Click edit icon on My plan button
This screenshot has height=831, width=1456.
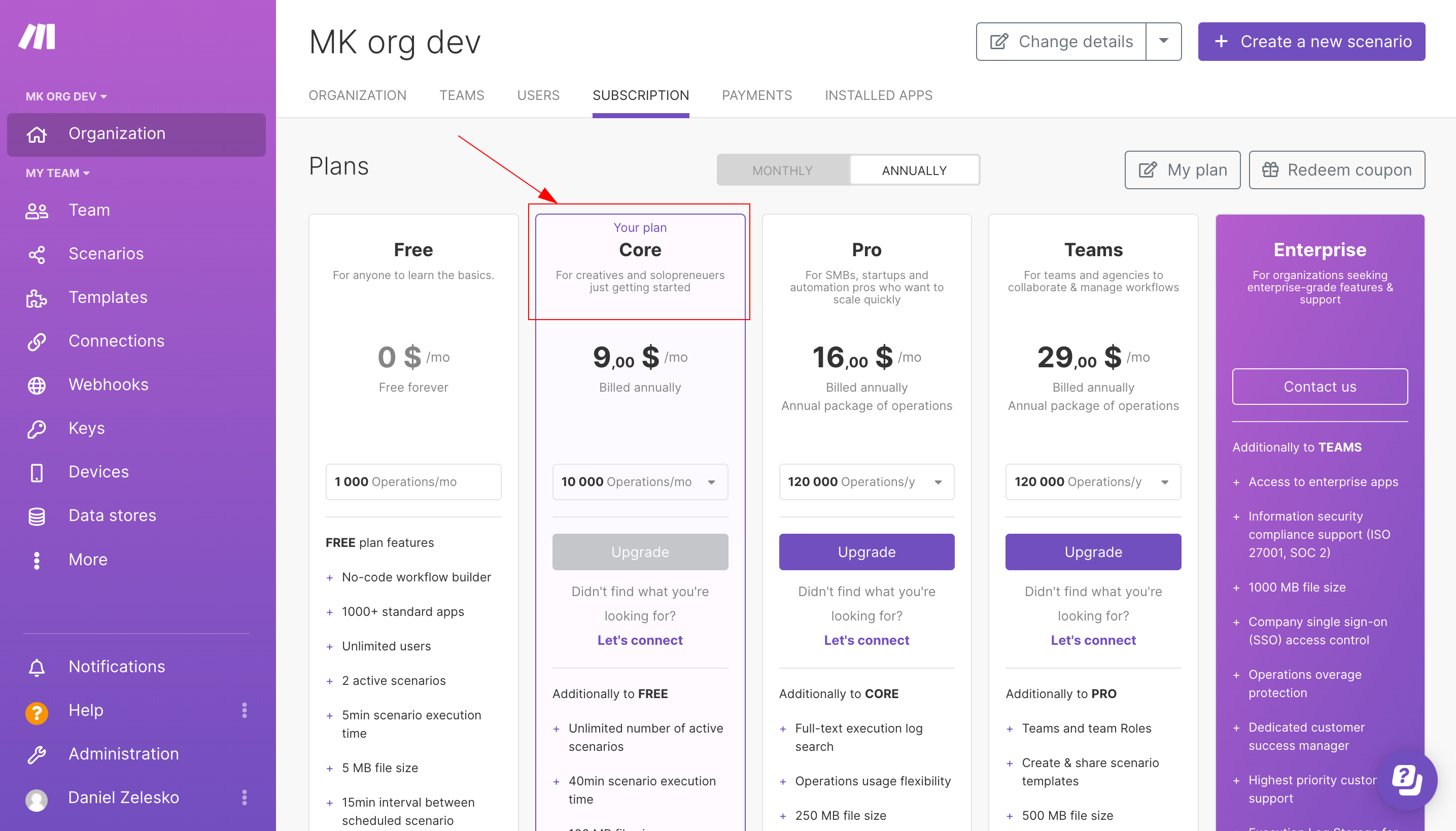[x=1147, y=170]
